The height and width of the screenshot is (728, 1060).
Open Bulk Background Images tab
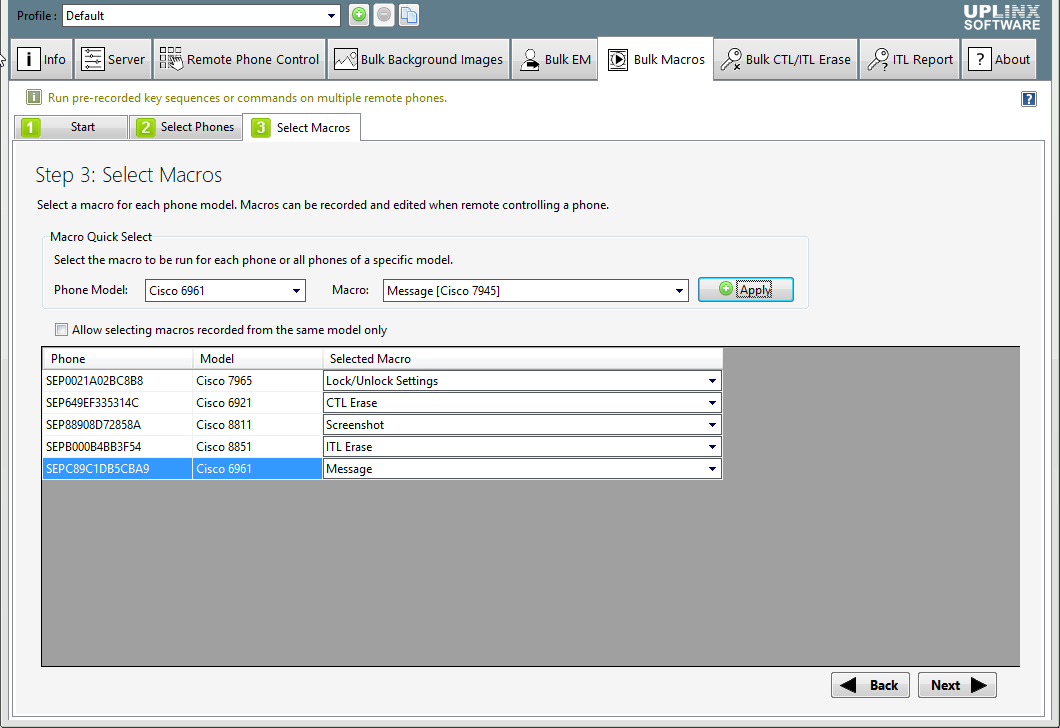point(418,59)
